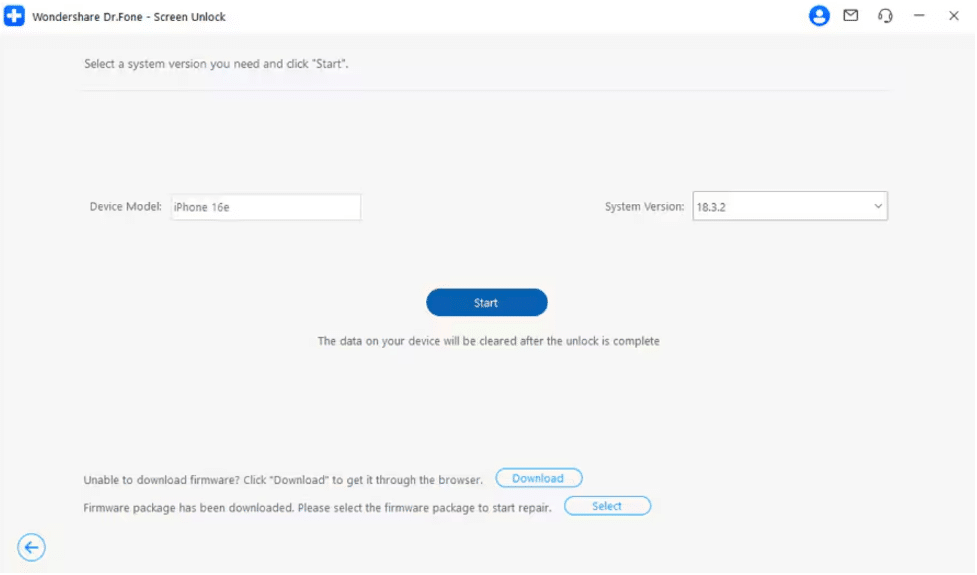The width and height of the screenshot is (977, 575).
Task: Click the Dr.Fone app logo icon
Action: (x=14, y=16)
